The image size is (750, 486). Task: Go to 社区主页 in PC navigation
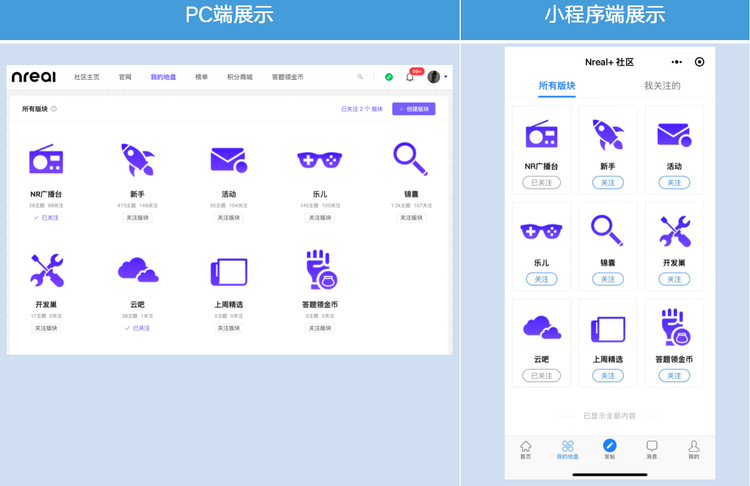(x=87, y=77)
